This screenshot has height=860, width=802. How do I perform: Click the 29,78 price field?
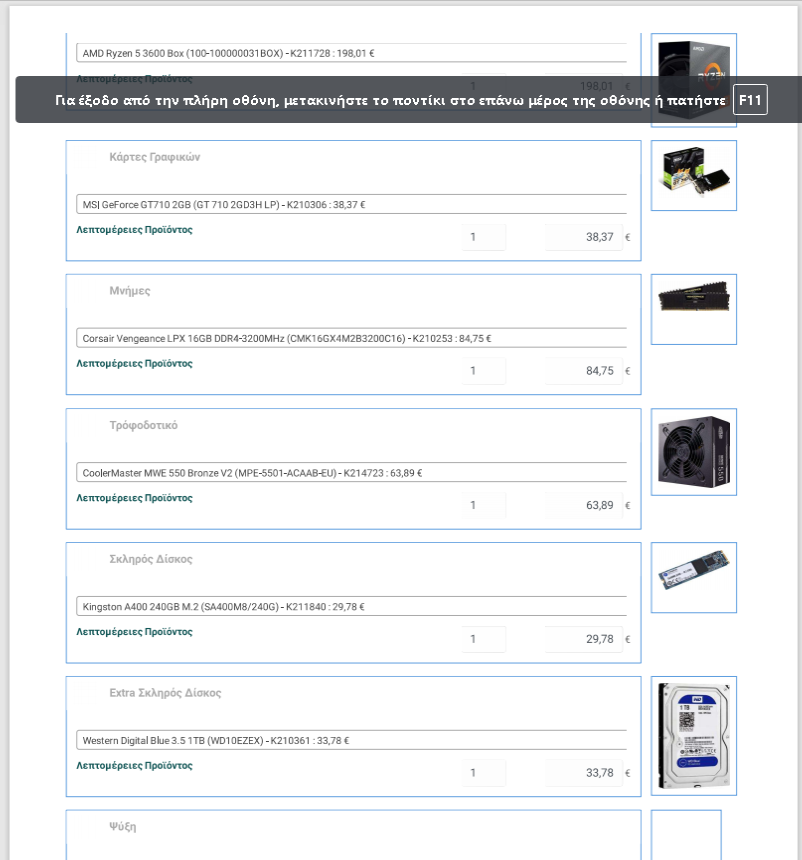[584, 639]
